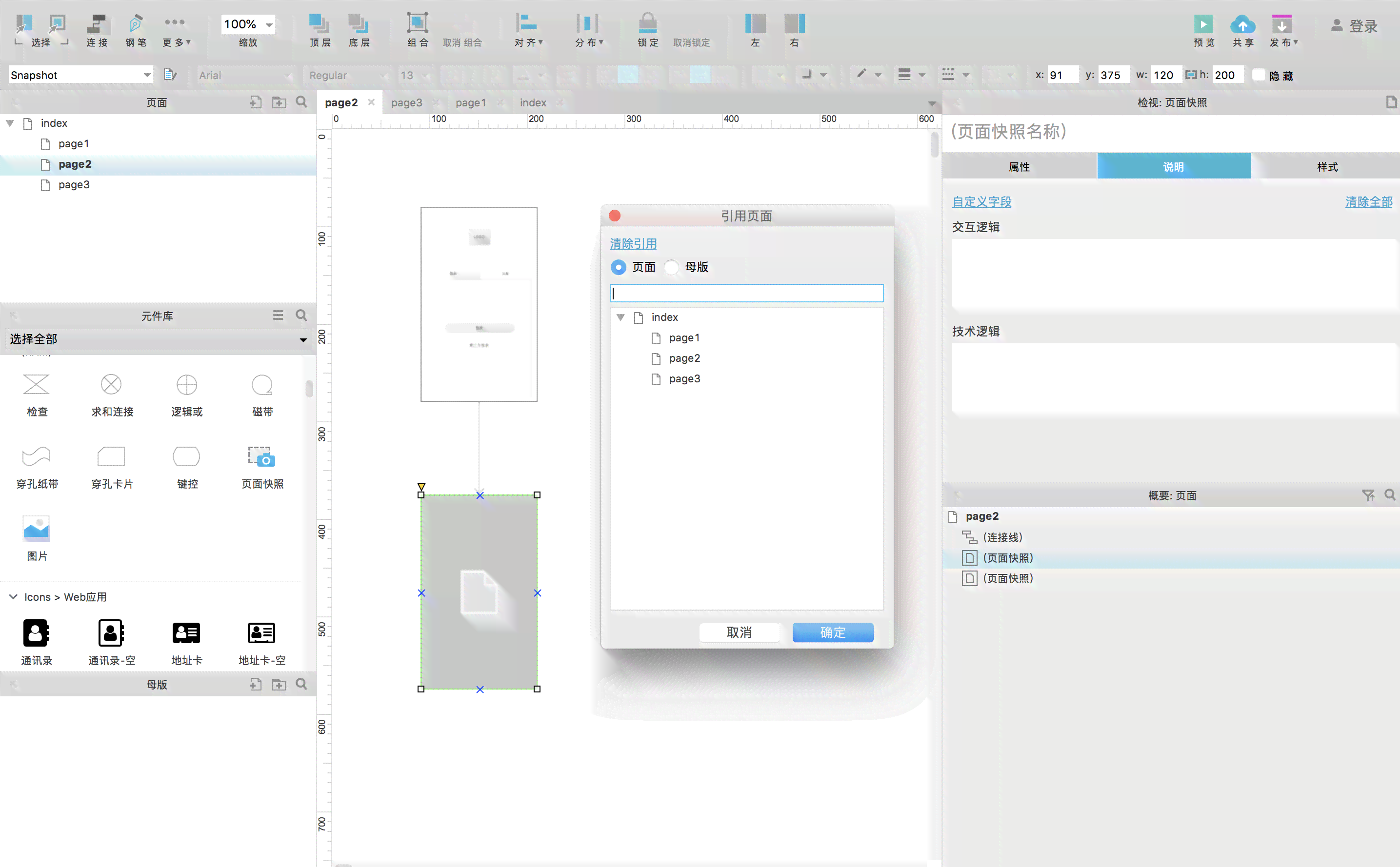Select page1 in the Pages panel
Screen dimensions: 1400x867
coord(73,143)
